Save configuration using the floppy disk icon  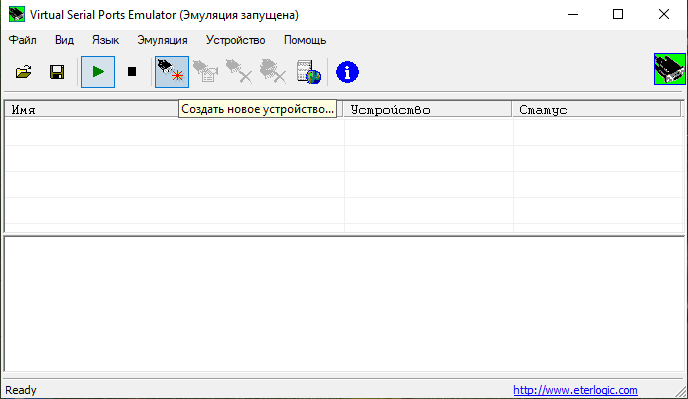(57, 72)
